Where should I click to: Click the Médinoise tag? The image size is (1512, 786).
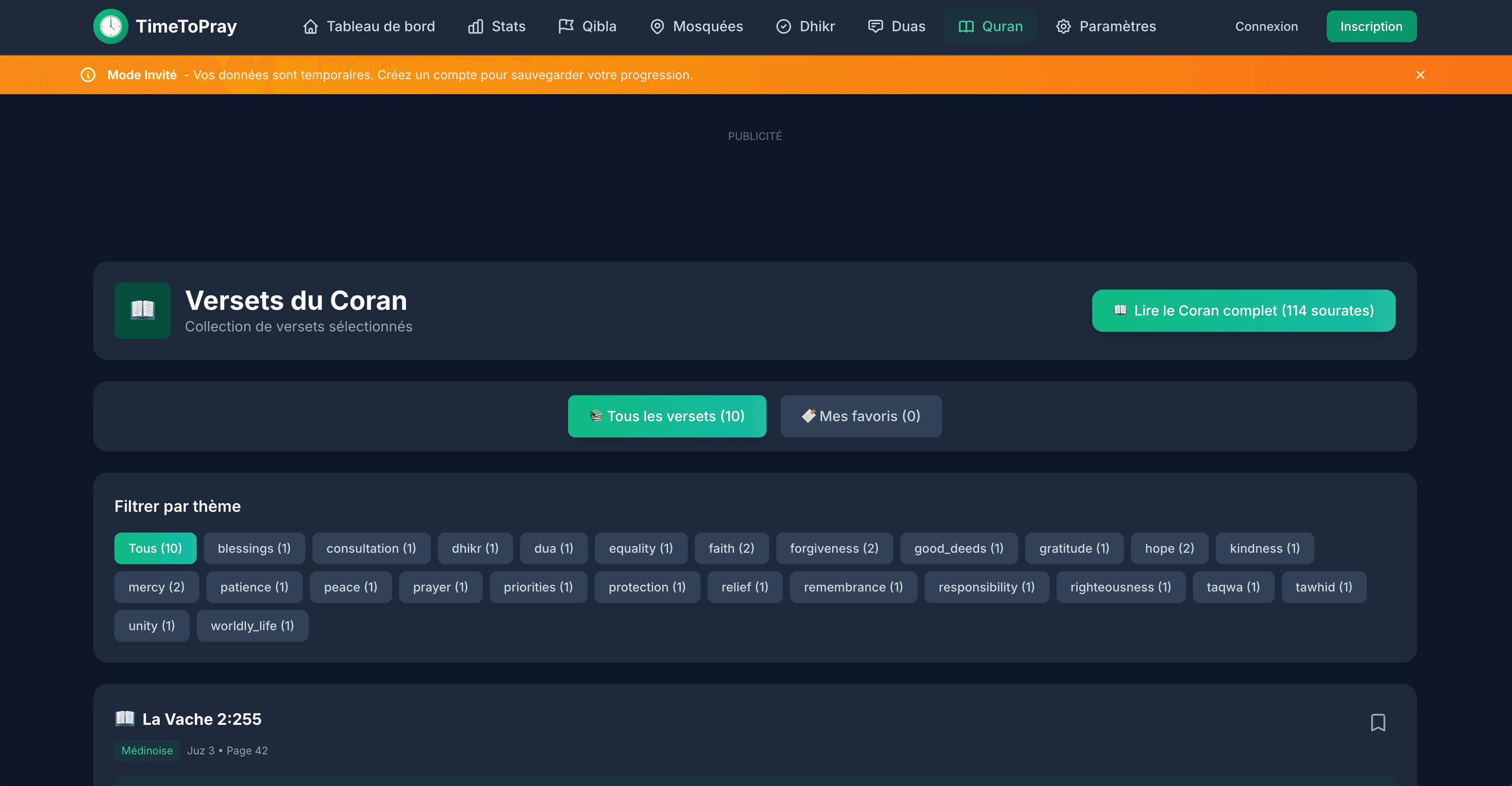[x=147, y=751]
